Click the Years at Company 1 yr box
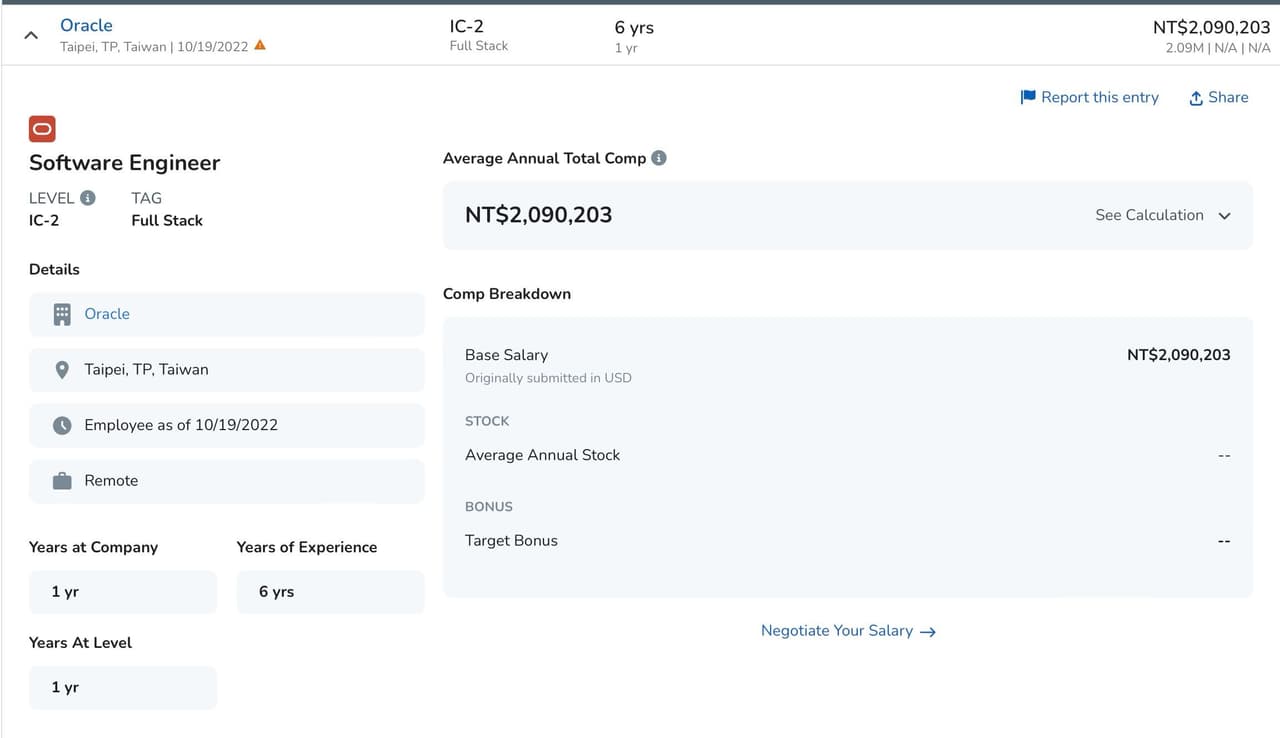 pos(123,592)
